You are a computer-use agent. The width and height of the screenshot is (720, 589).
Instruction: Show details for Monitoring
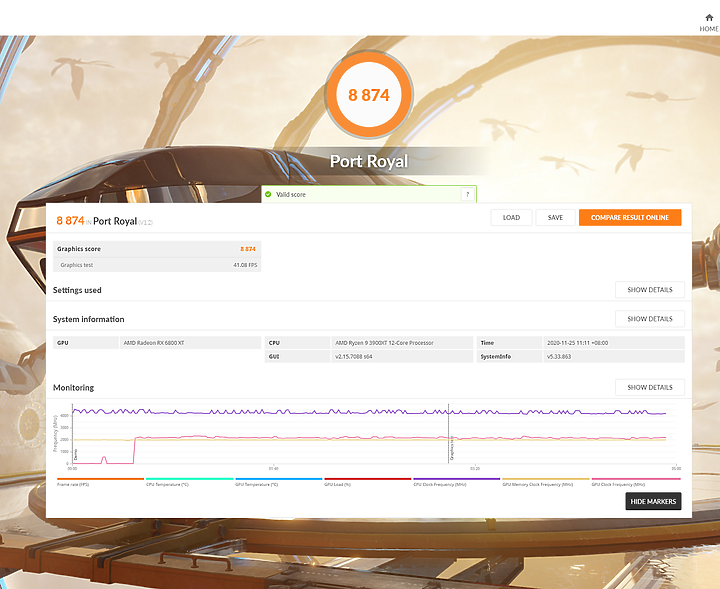(650, 387)
